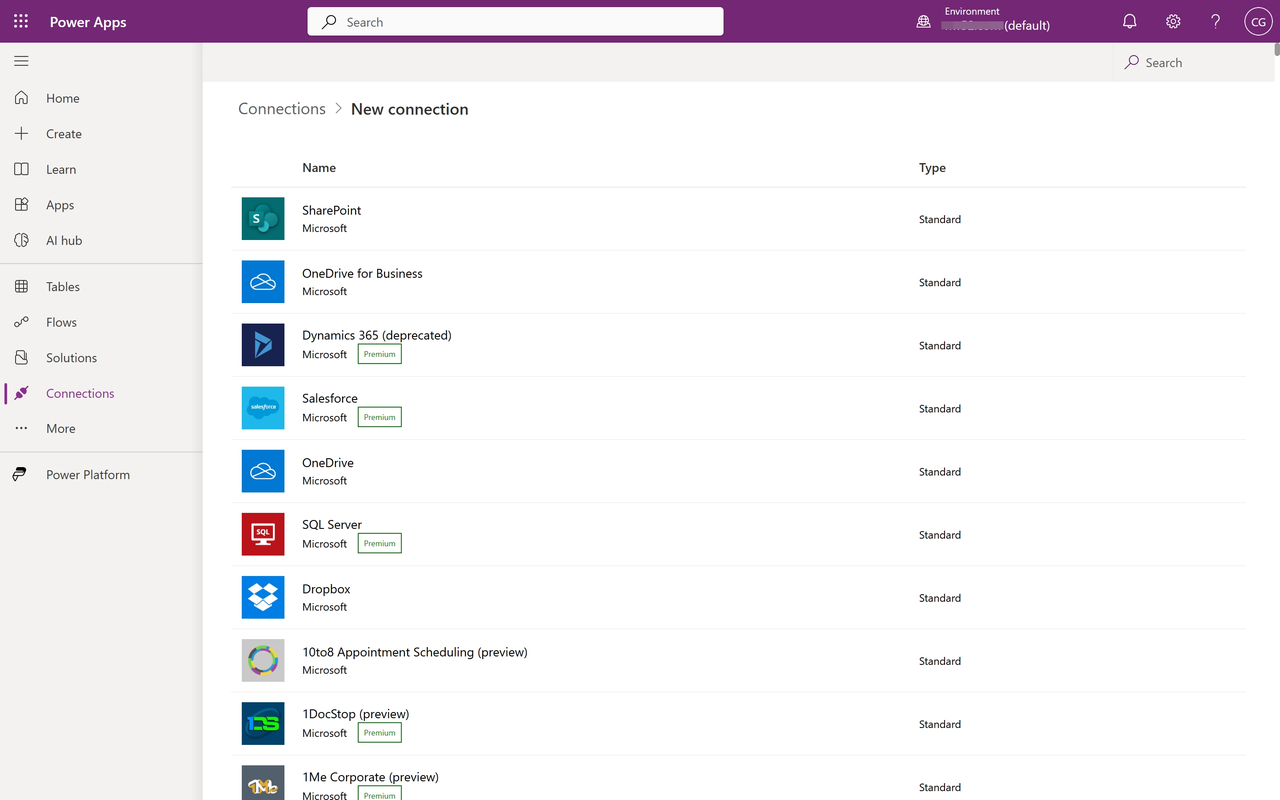Click the environment picker icon
1280x800 pixels.
click(923, 21)
